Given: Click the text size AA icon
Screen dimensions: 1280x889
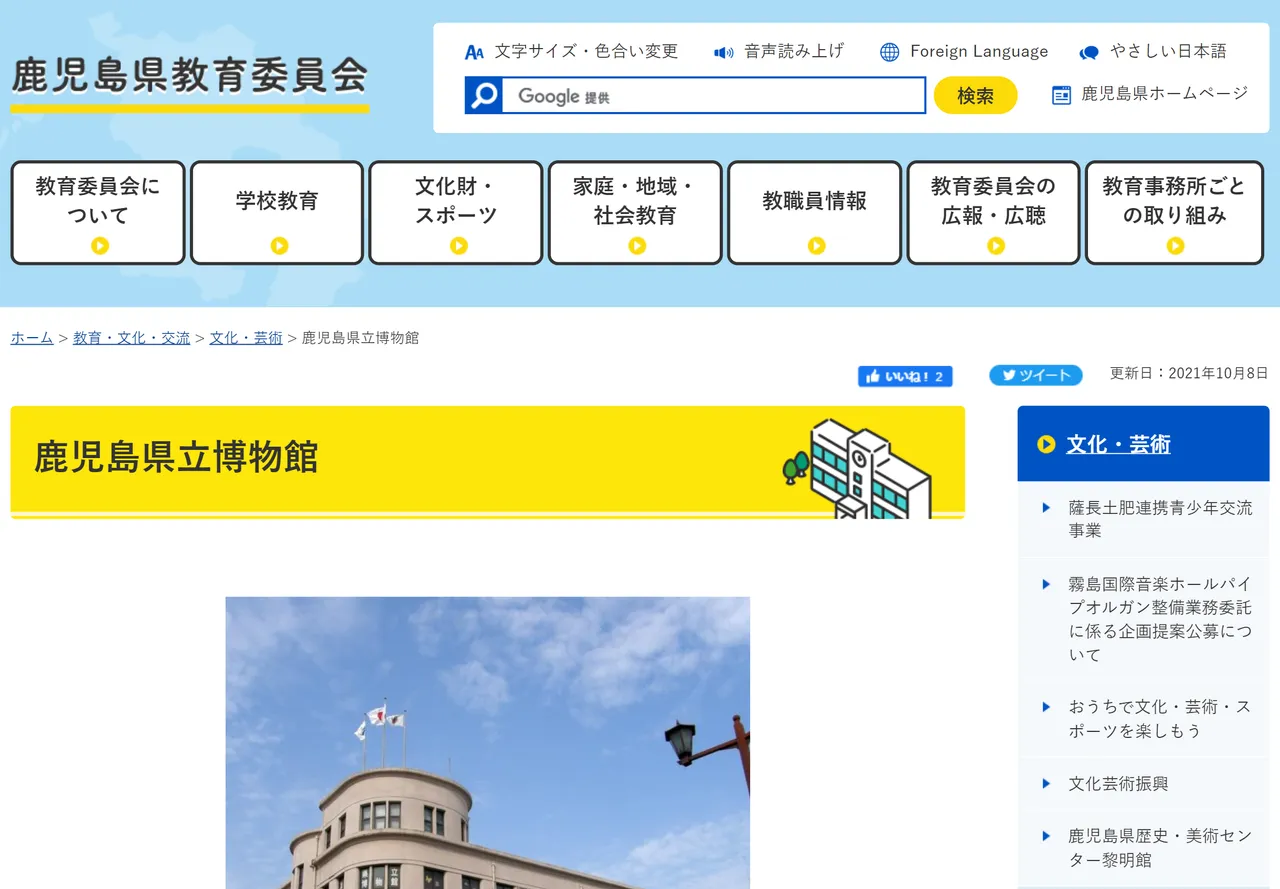Looking at the screenshot, I should click(474, 52).
